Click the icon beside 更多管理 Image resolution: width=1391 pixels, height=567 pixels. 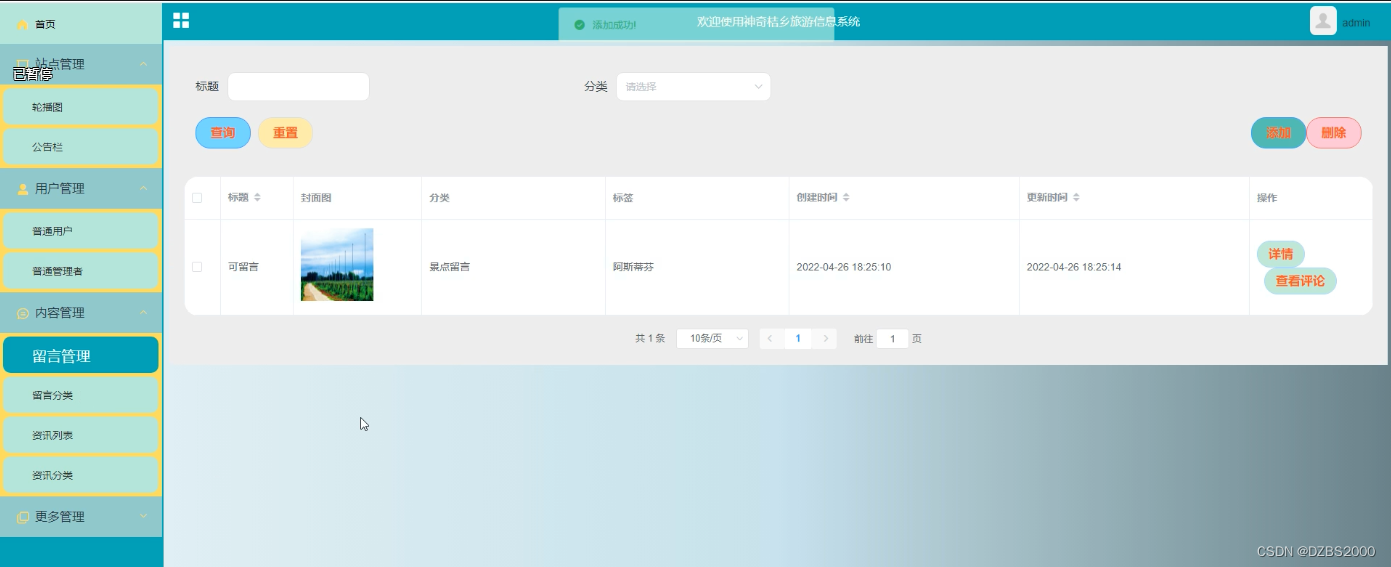tap(23, 517)
